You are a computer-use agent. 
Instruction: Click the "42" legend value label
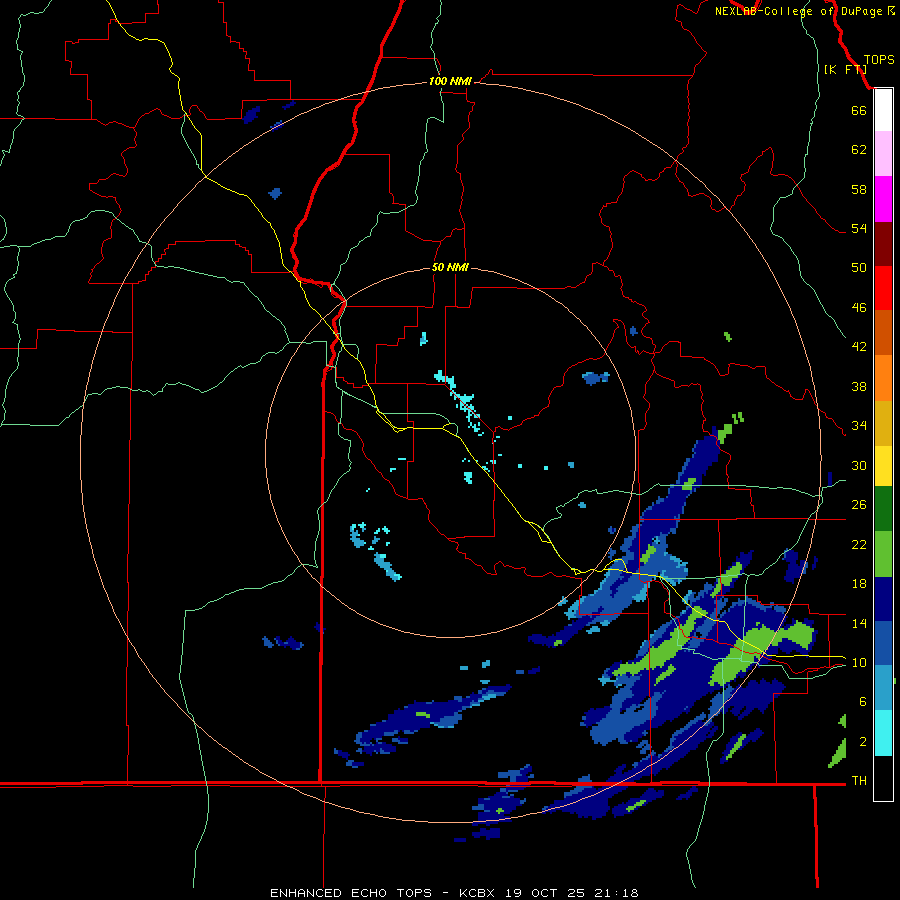tap(859, 346)
